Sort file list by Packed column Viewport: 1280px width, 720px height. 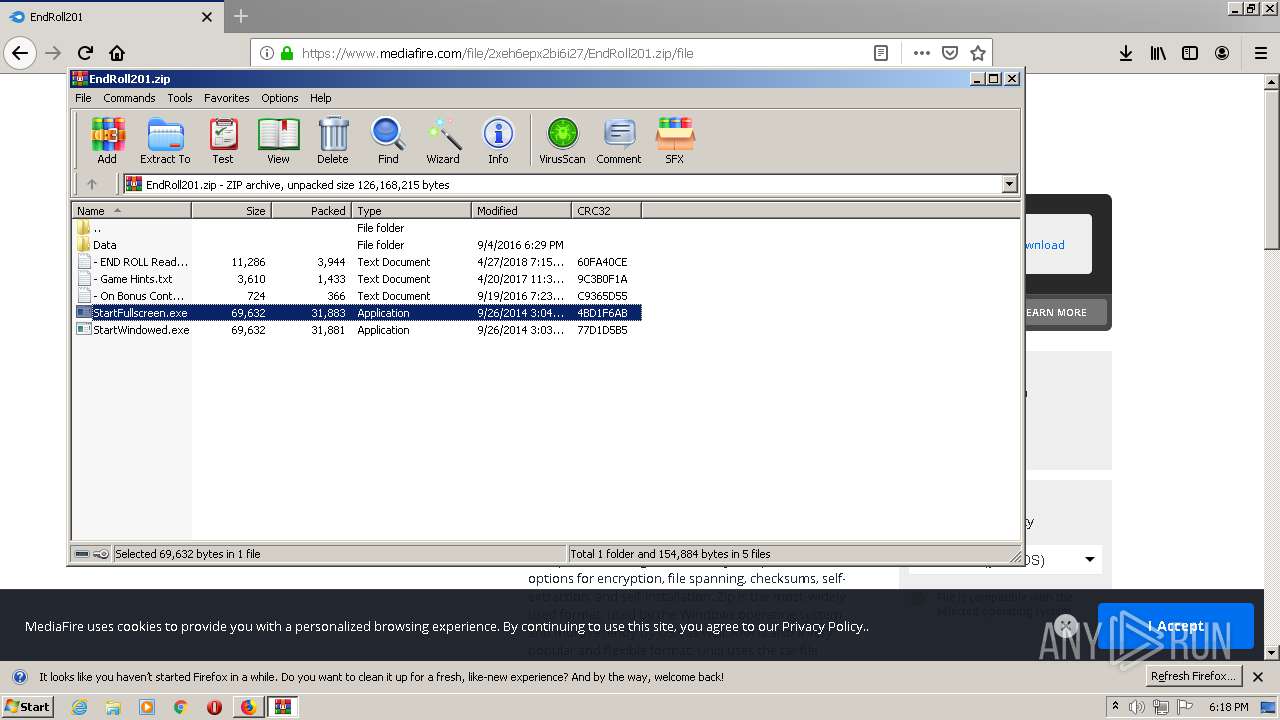[311, 211]
